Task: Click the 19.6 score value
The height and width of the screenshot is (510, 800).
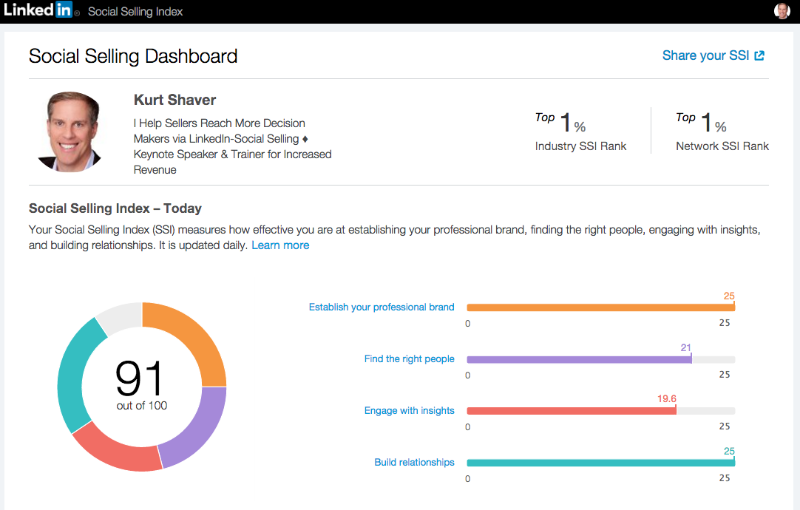Action: 666,398
